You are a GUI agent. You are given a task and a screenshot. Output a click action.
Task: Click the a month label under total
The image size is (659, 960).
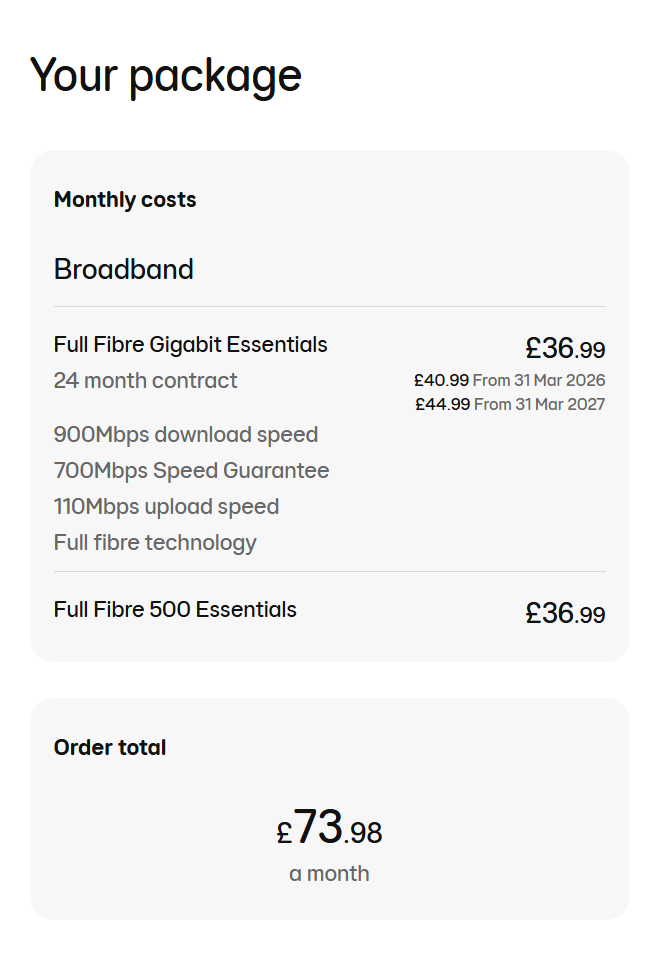point(329,874)
